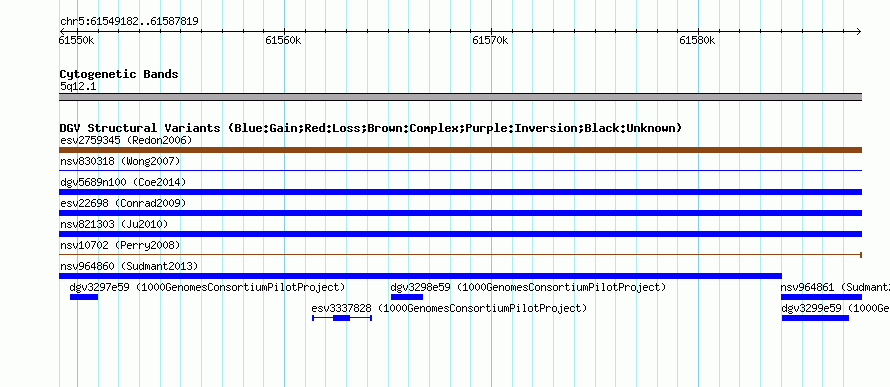This screenshot has height=387, width=890.
Task: Click the esv22698 blue gain bar
Action: click(460, 213)
